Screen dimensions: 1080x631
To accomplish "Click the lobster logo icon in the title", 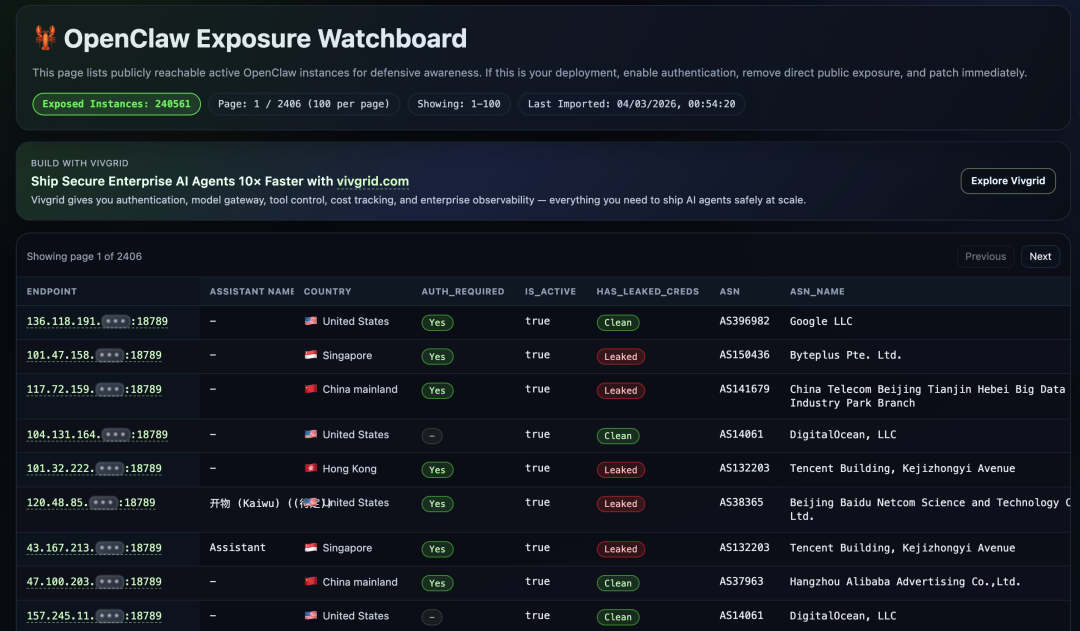I will (45, 39).
